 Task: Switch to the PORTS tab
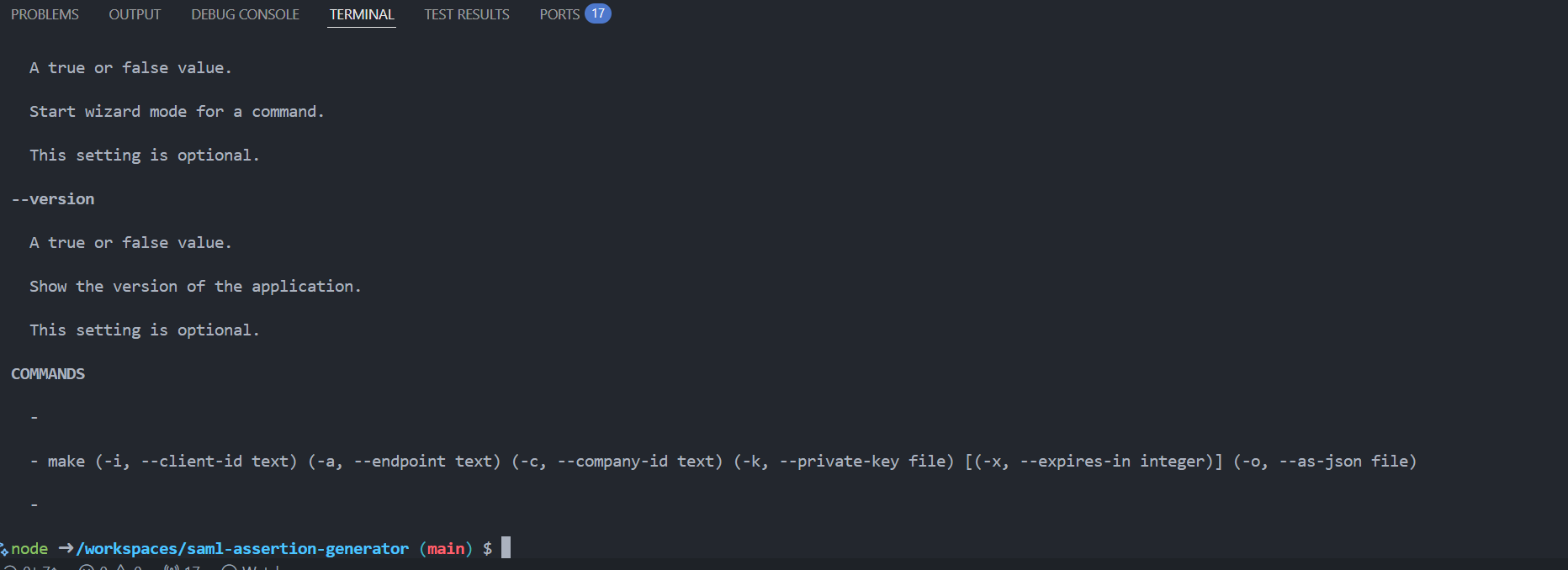(x=559, y=14)
